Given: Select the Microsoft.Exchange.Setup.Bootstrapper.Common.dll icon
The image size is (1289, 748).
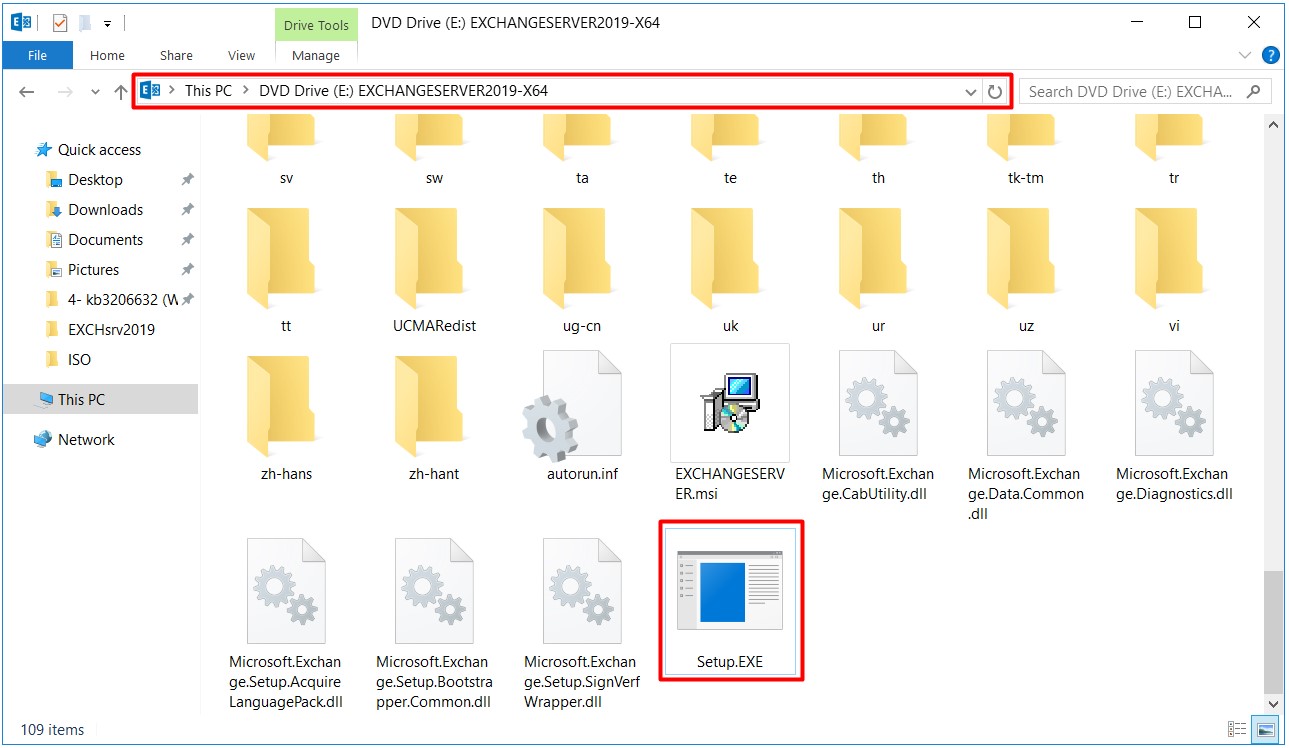Looking at the screenshot, I should [433, 591].
